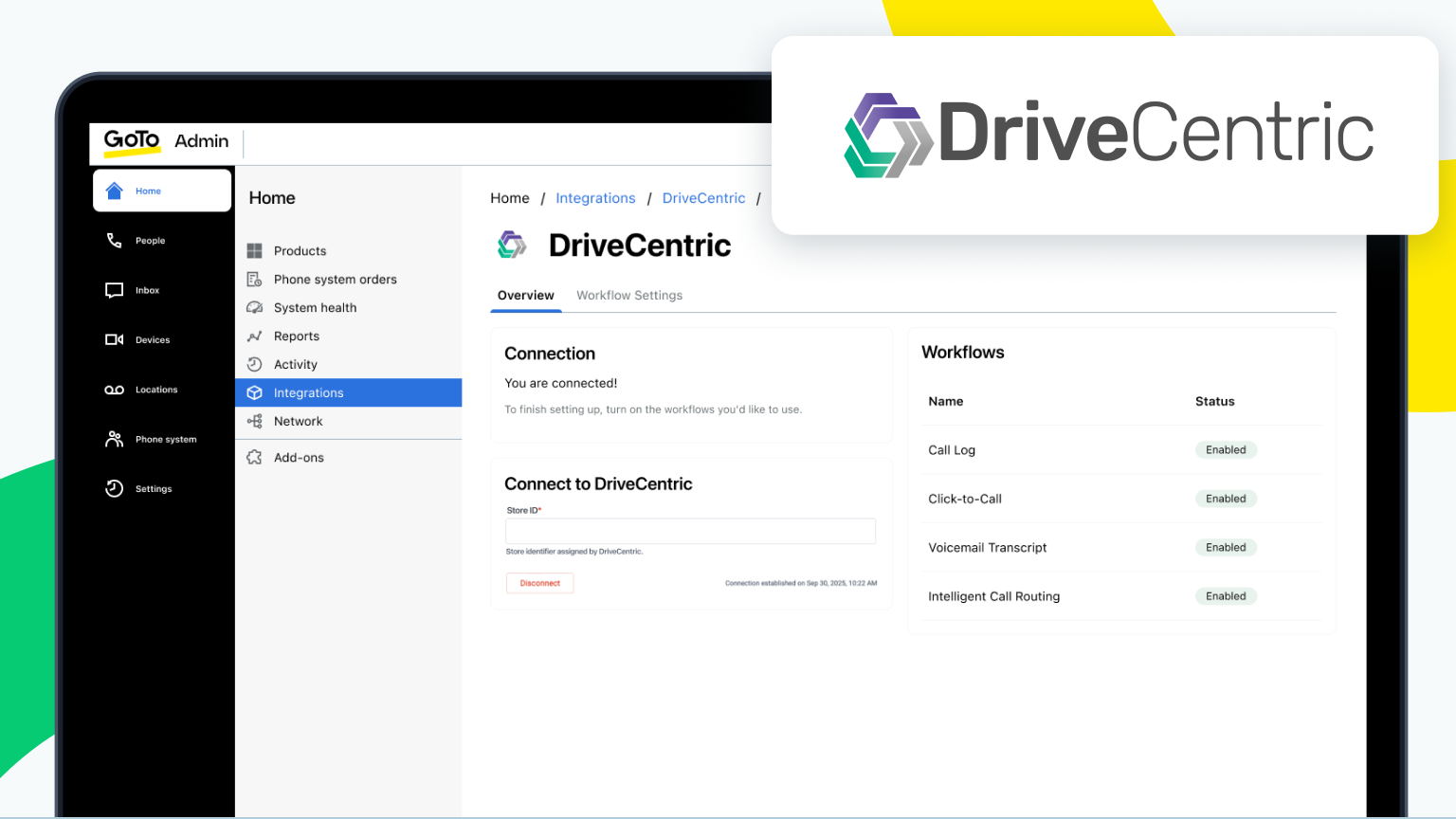Focus the Store ID input field
Image resolution: width=1456 pixels, height=819 pixels.
pyautogui.click(x=691, y=531)
